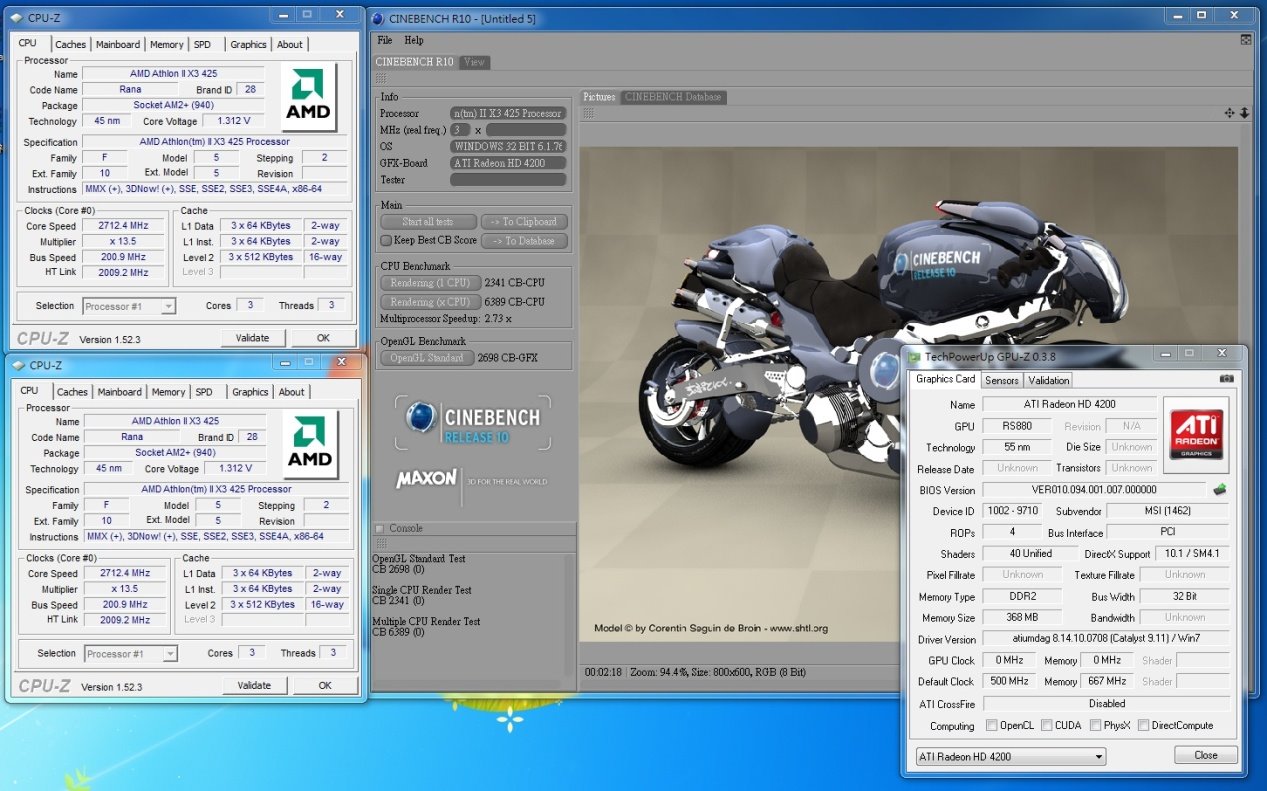Click Core Speed value in upper CPU-Z
The width and height of the screenshot is (1267, 791).
coord(124,226)
